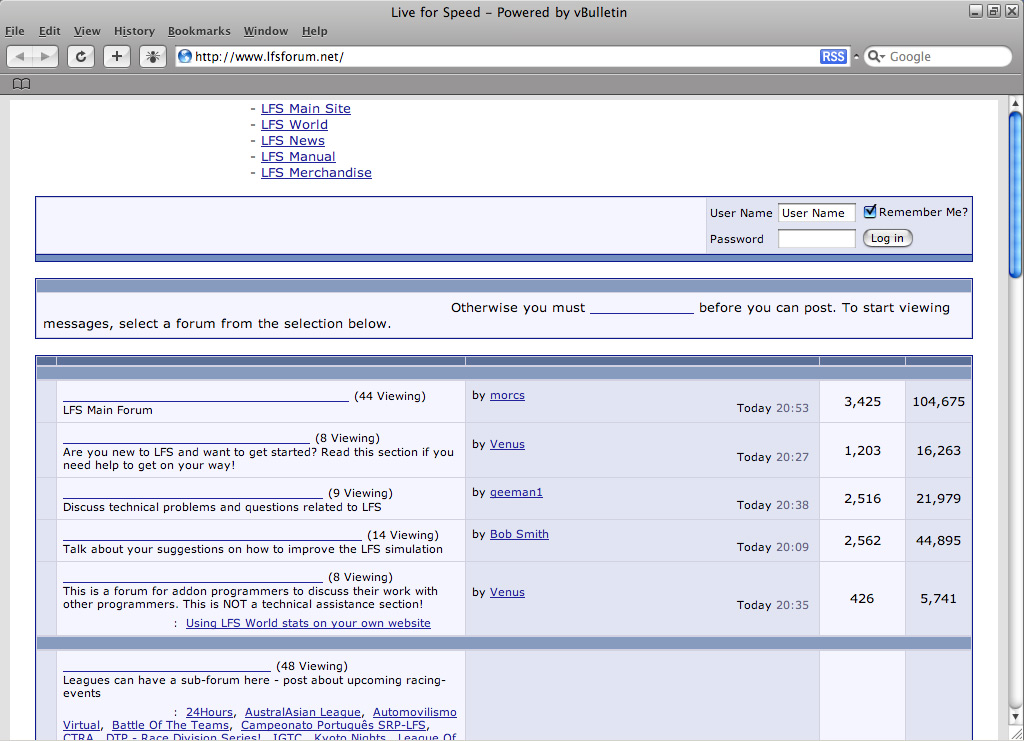Add bookmark with the plus button
1024x741 pixels.
[117, 57]
